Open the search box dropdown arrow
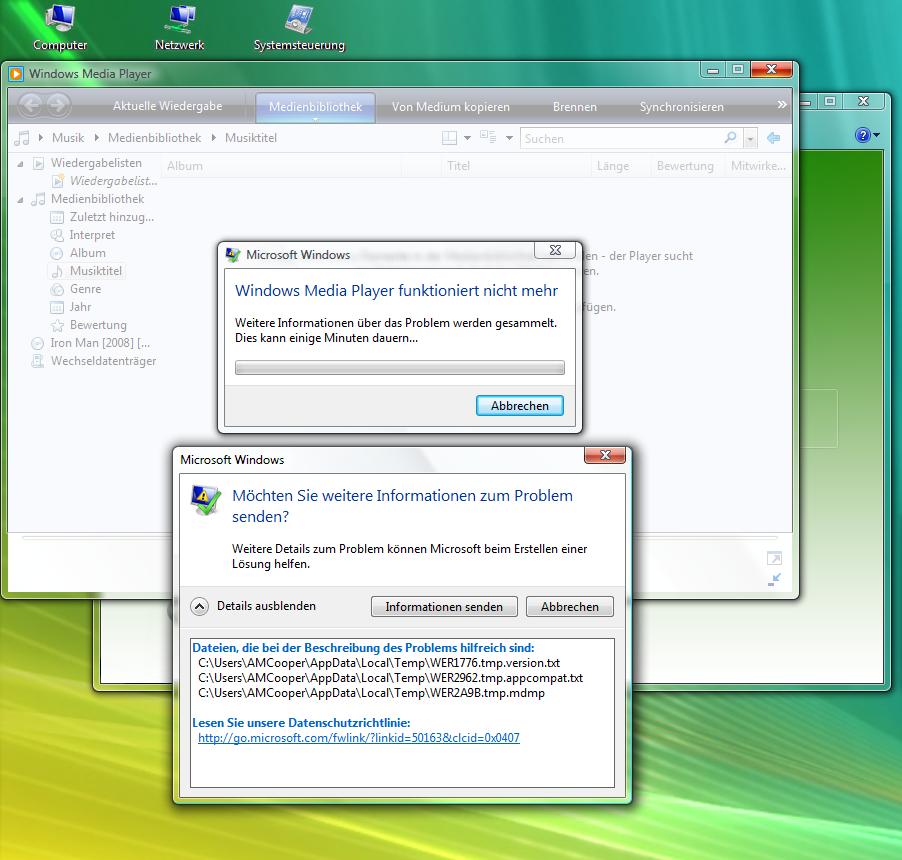 tap(750, 139)
